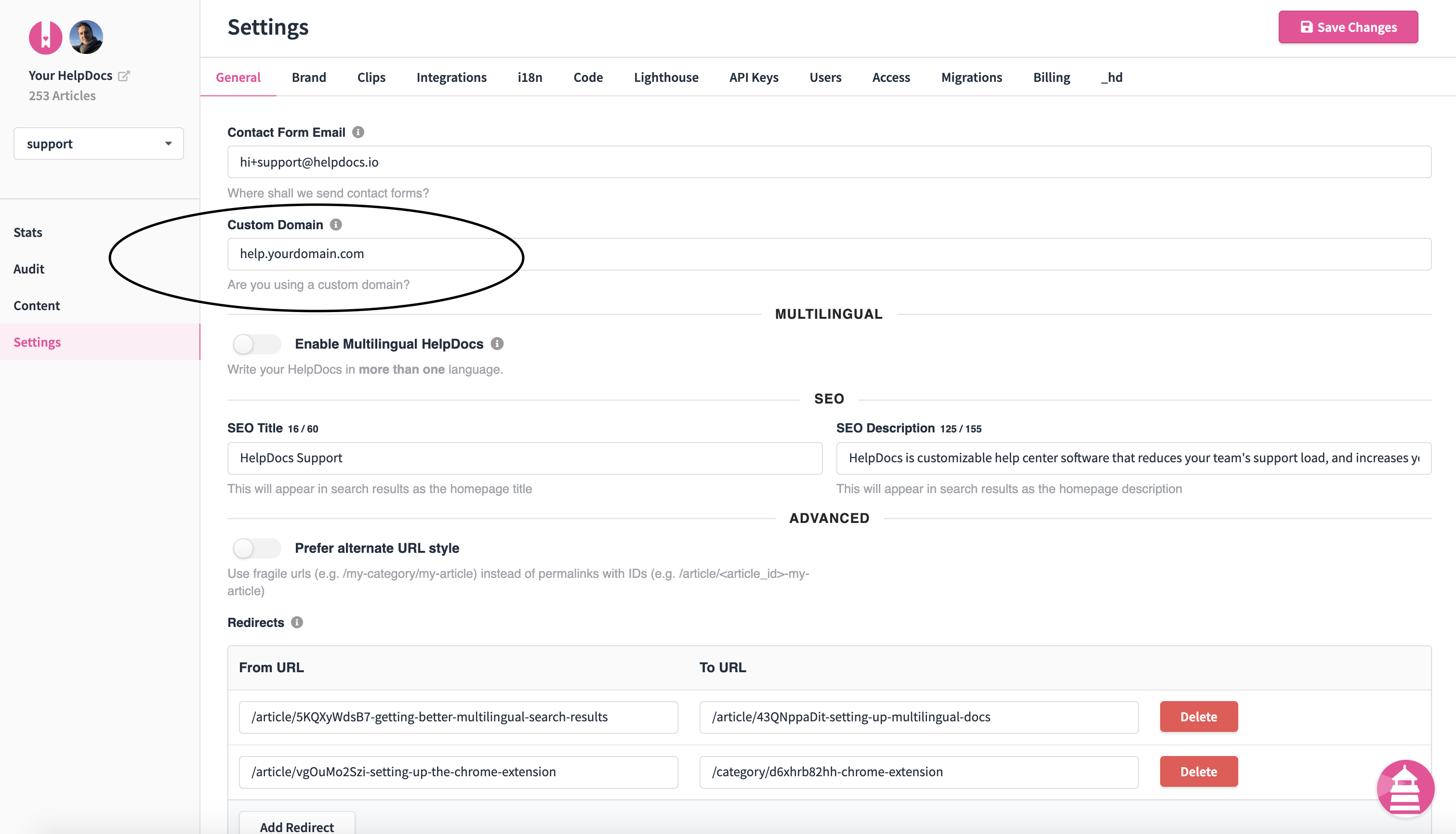Edit To URL setting-up-multilingual-docs field

[x=918, y=717]
